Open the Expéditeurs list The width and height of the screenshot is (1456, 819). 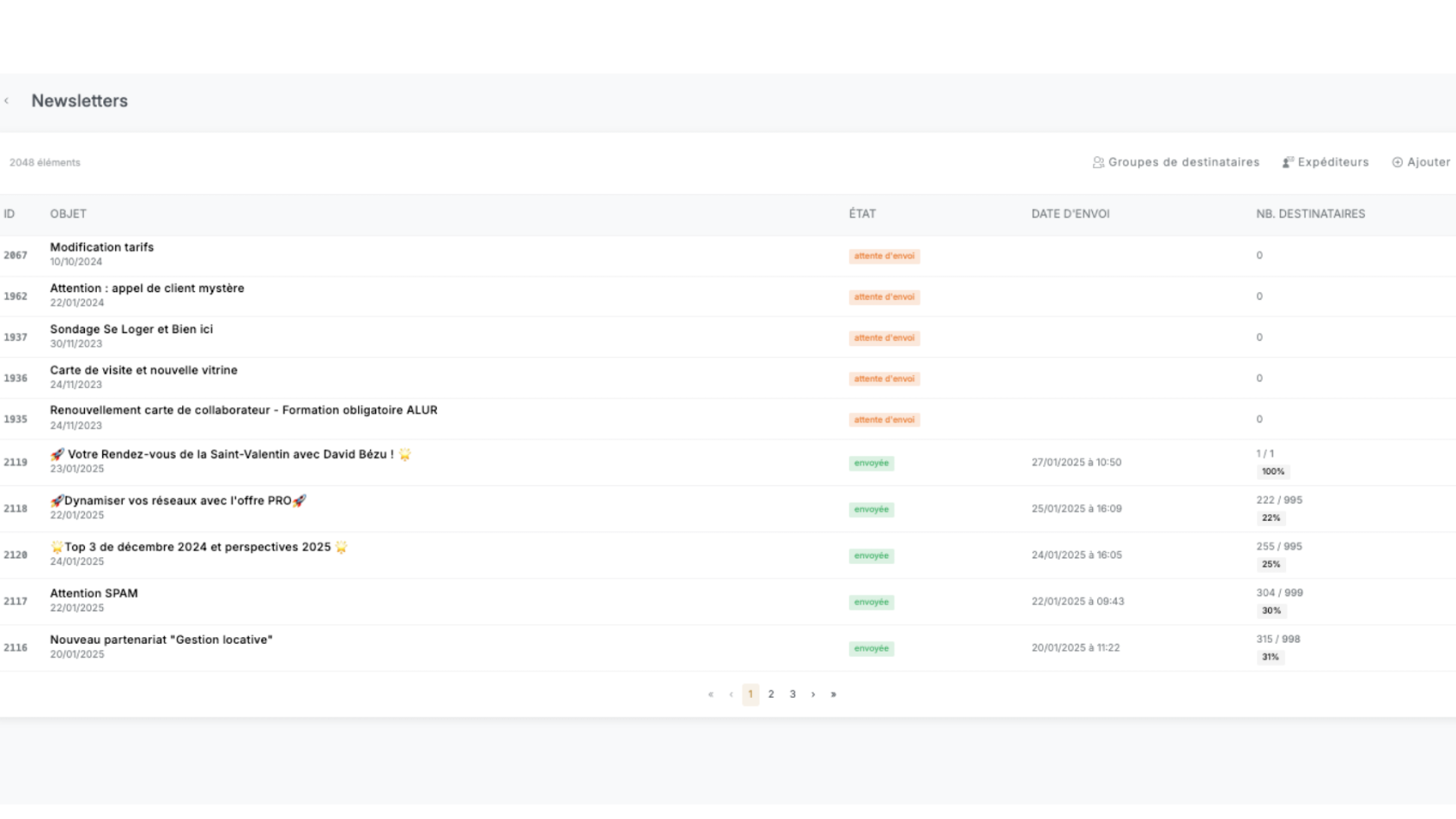1326,162
